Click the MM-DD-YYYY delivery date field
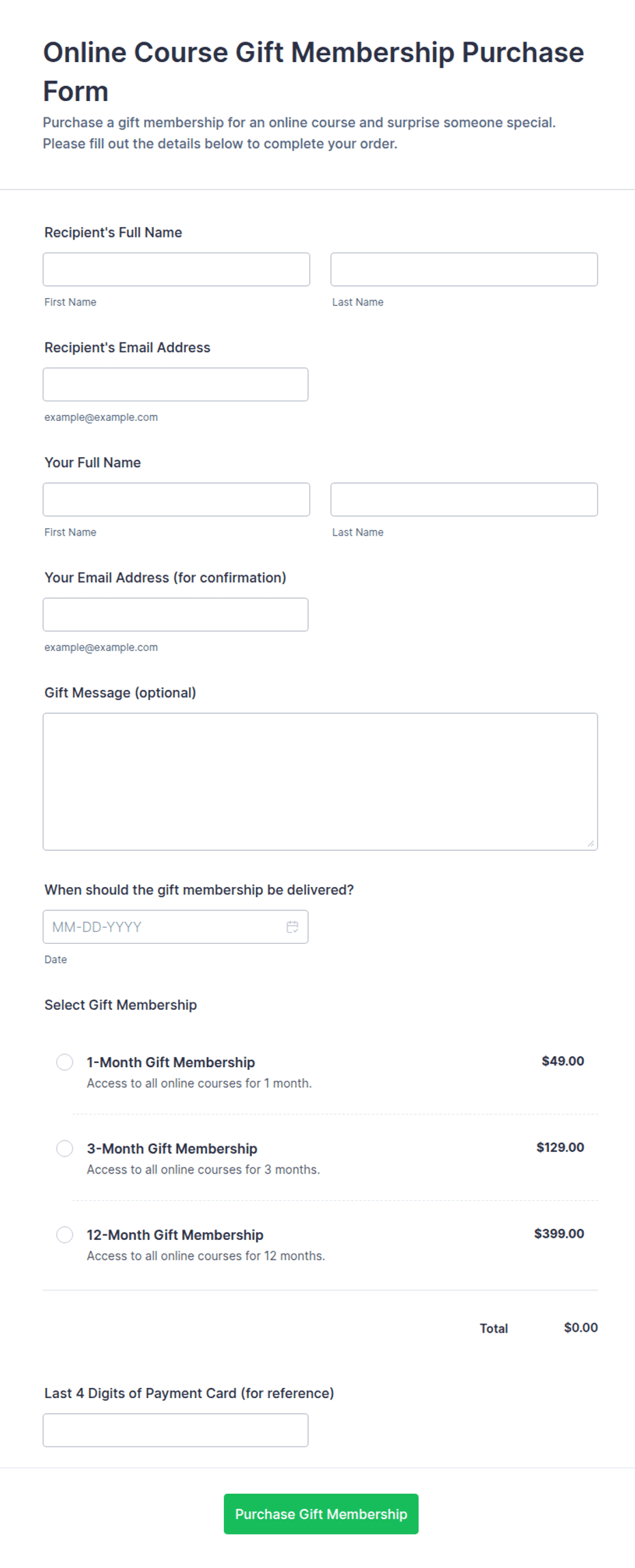The image size is (635, 1568). pyautogui.click(x=175, y=927)
